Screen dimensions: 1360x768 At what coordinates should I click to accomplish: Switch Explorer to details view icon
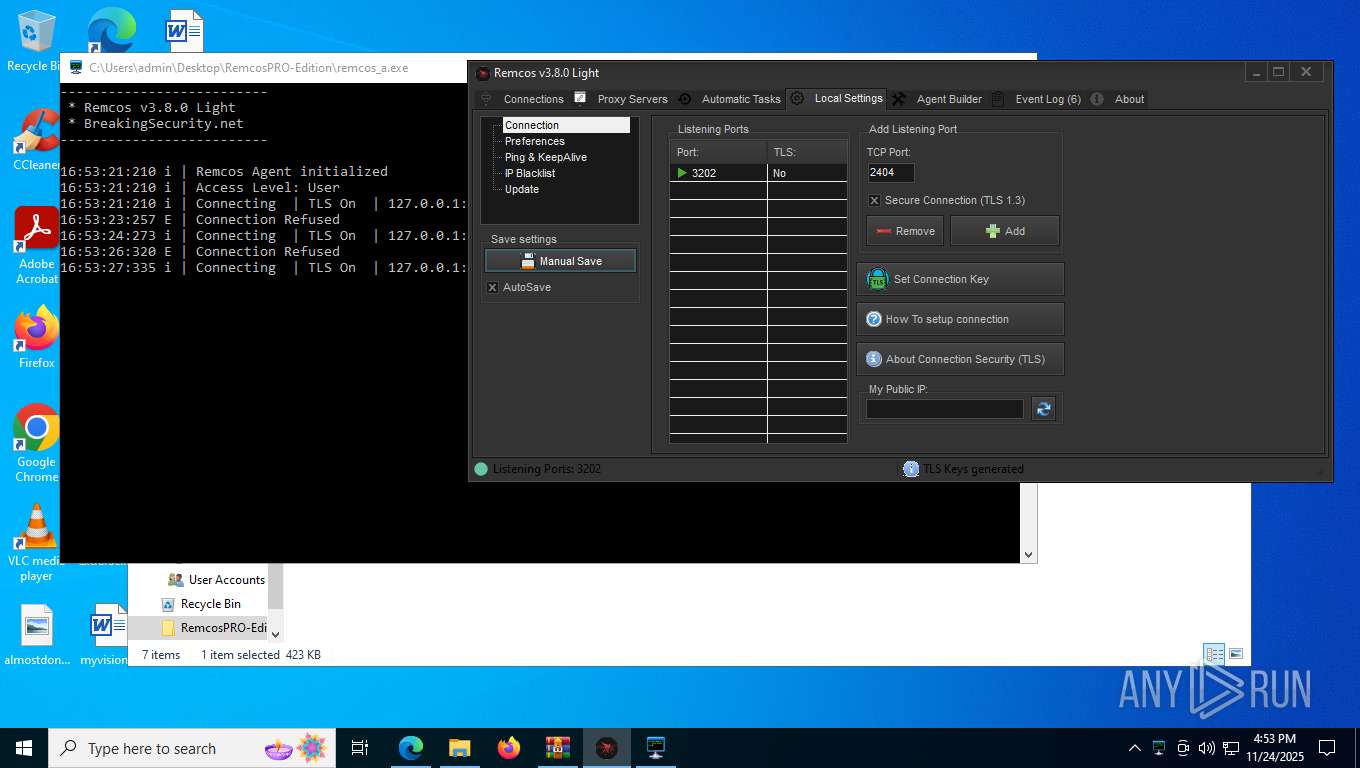[1214, 654]
